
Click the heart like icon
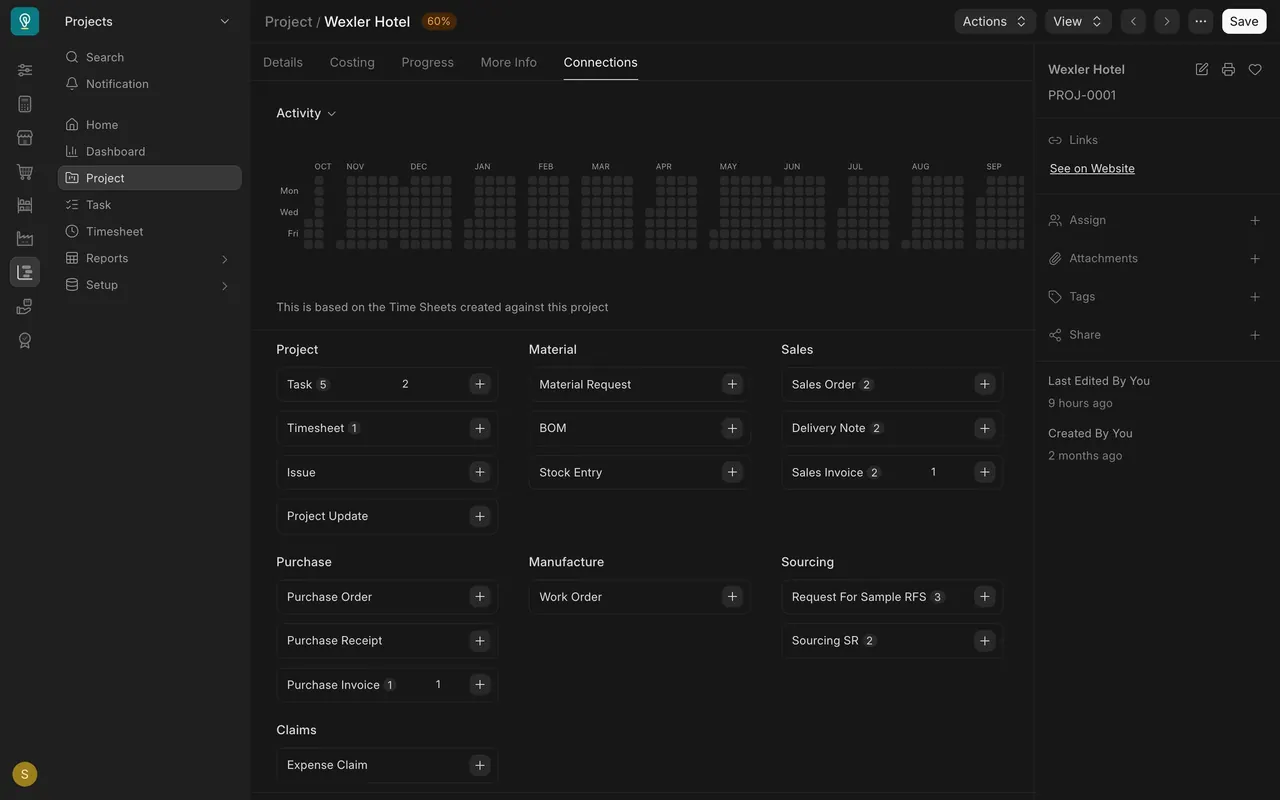[x=1255, y=69]
